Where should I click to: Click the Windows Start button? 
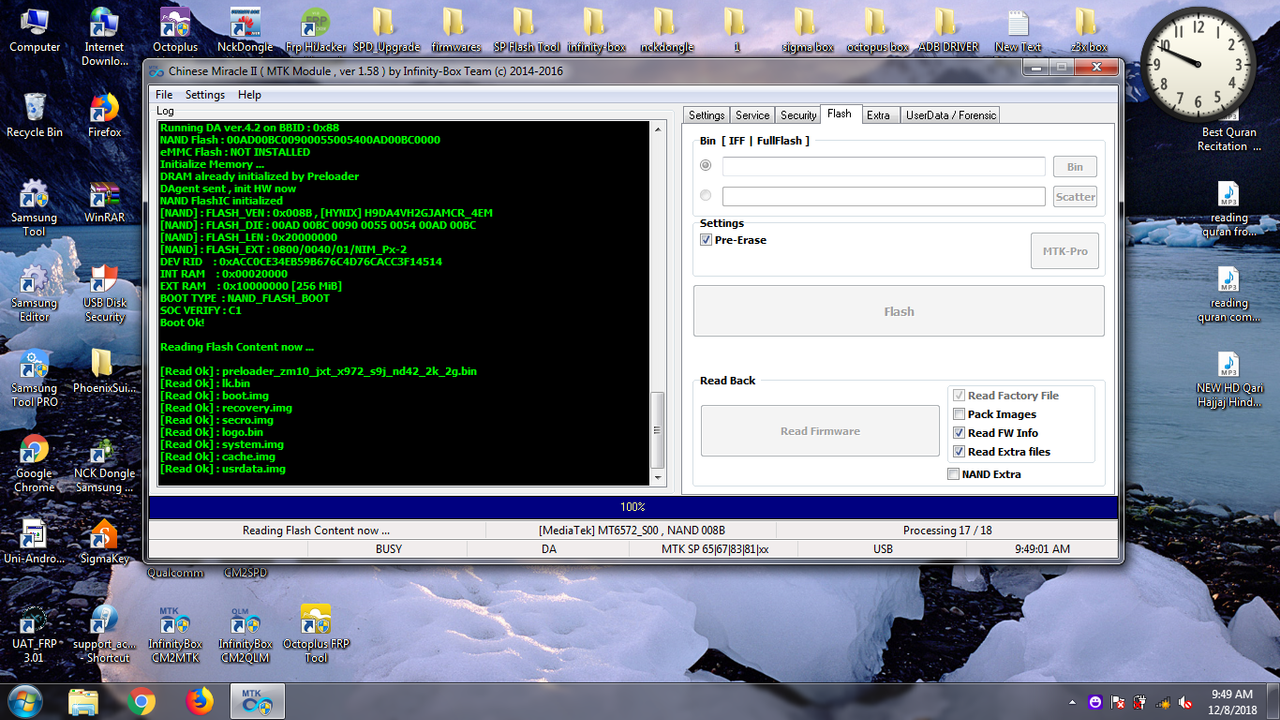click(x=25, y=700)
